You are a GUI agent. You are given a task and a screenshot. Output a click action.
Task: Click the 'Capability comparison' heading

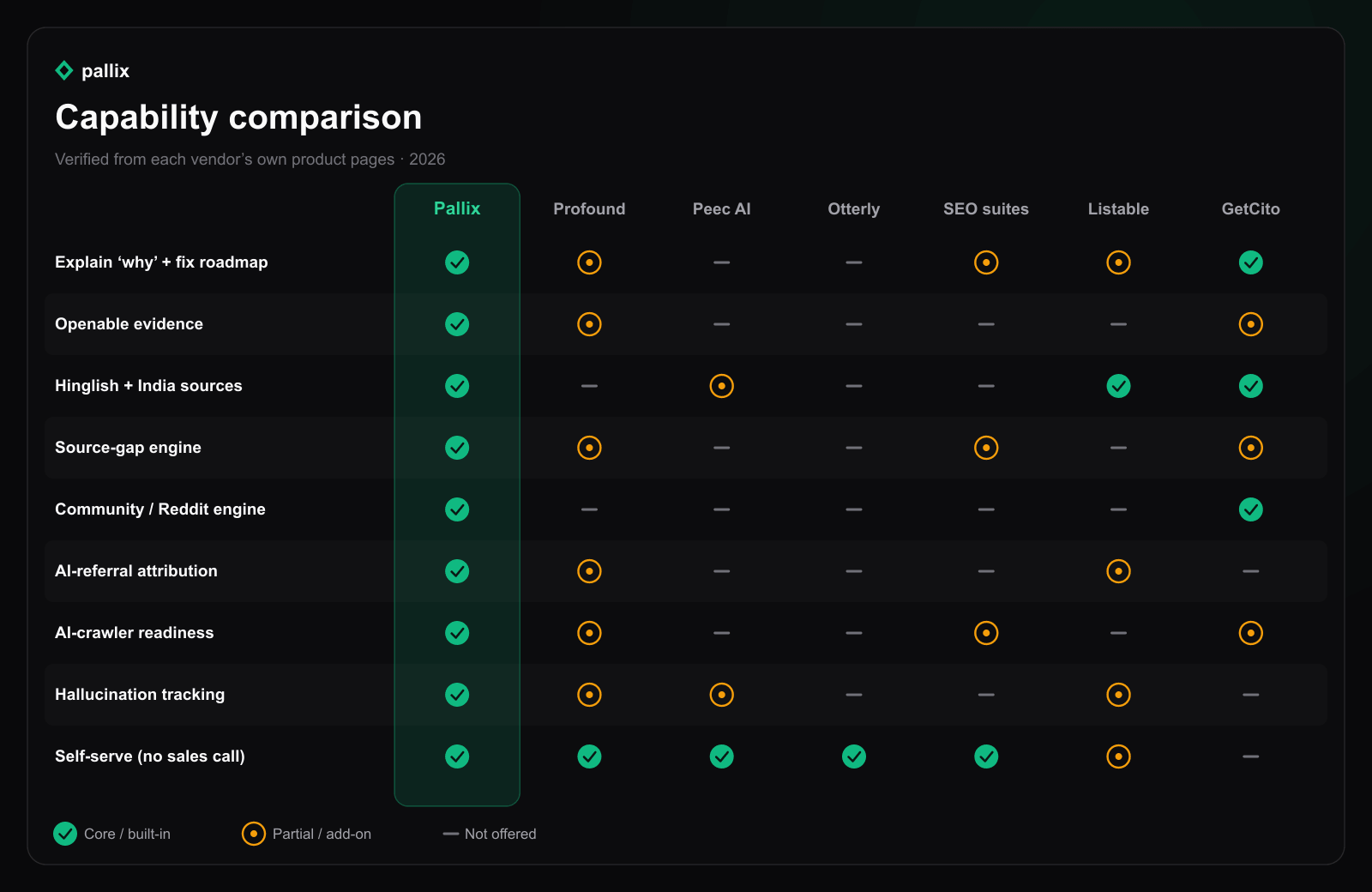[x=238, y=118]
